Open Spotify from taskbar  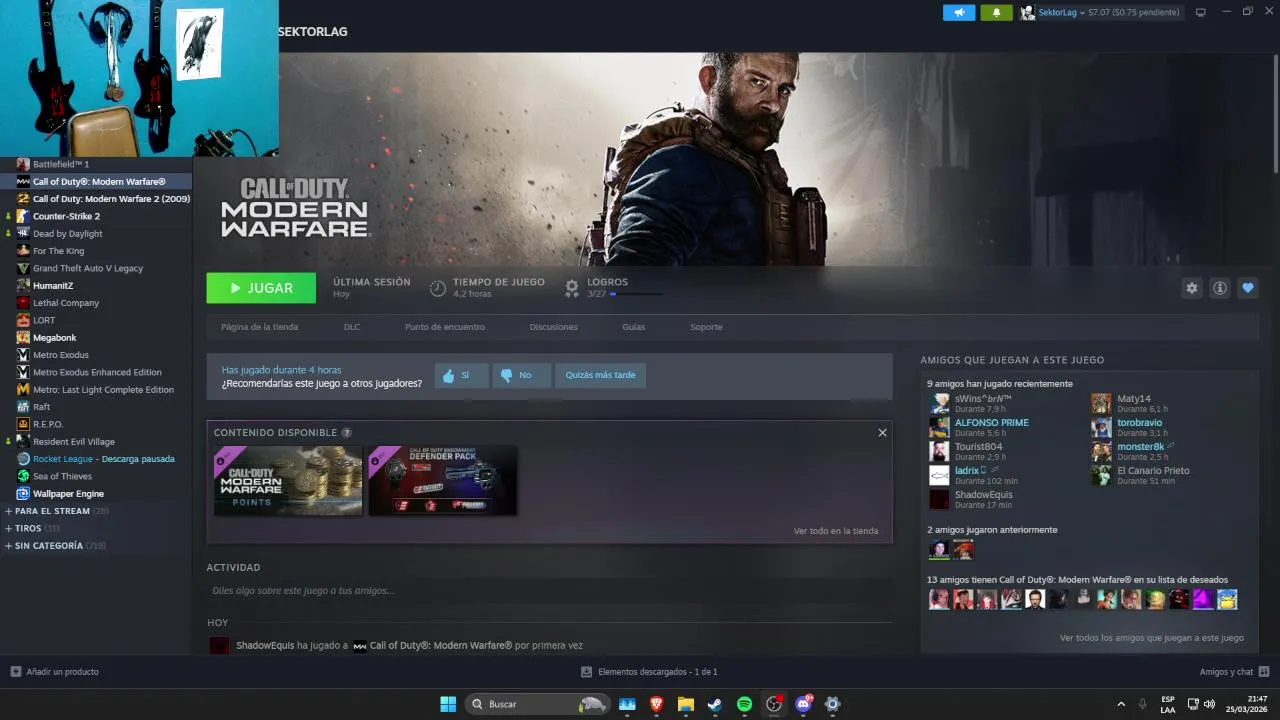744,704
